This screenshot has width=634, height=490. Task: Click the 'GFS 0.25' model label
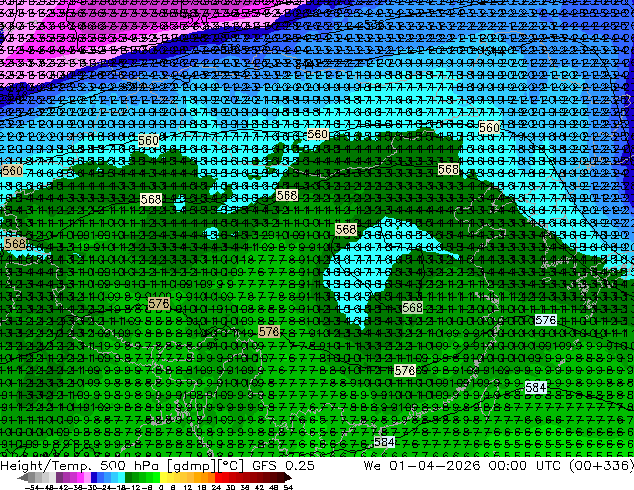(283, 466)
